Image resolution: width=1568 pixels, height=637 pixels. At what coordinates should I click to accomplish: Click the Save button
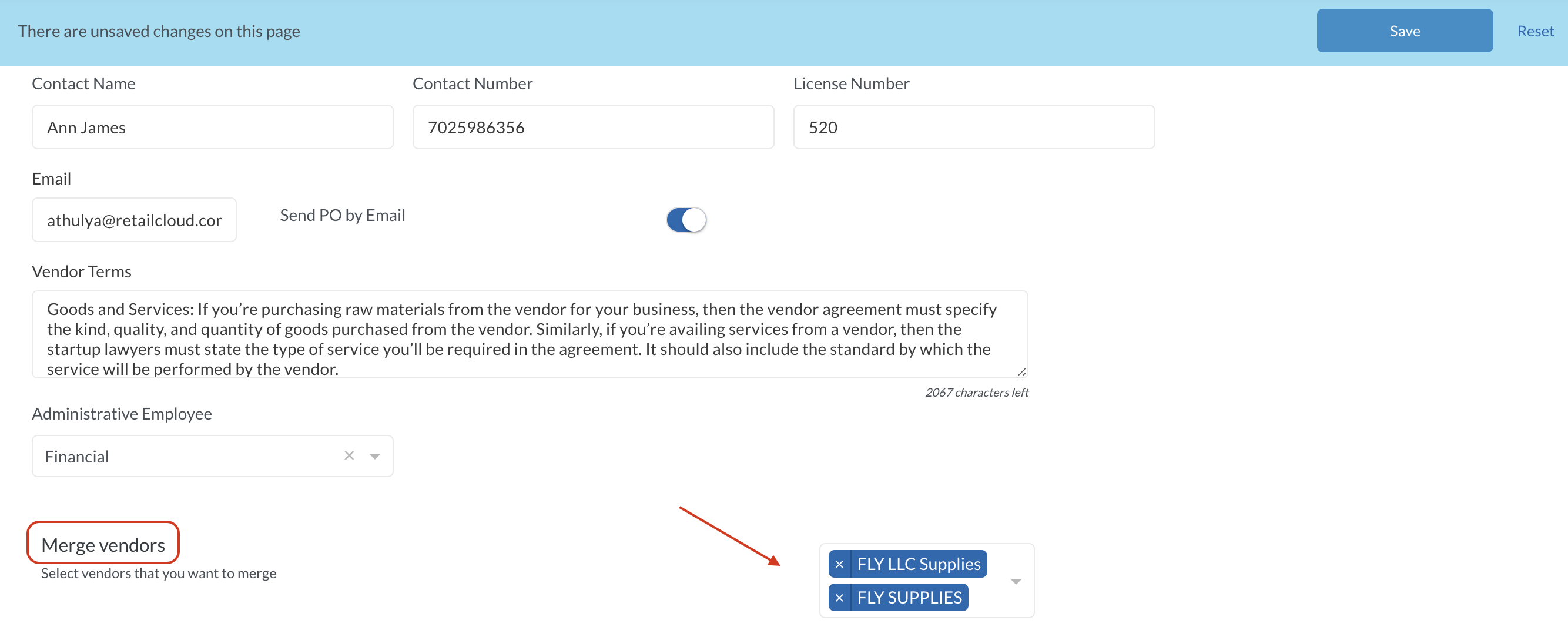[1403, 31]
